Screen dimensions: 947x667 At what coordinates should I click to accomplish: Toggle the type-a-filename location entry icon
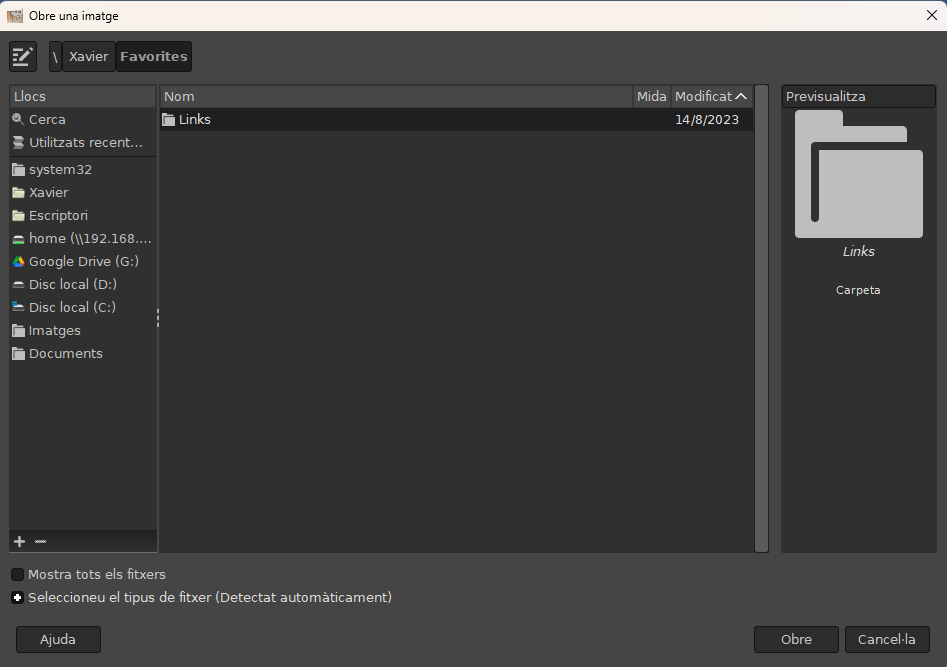(x=23, y=56)
